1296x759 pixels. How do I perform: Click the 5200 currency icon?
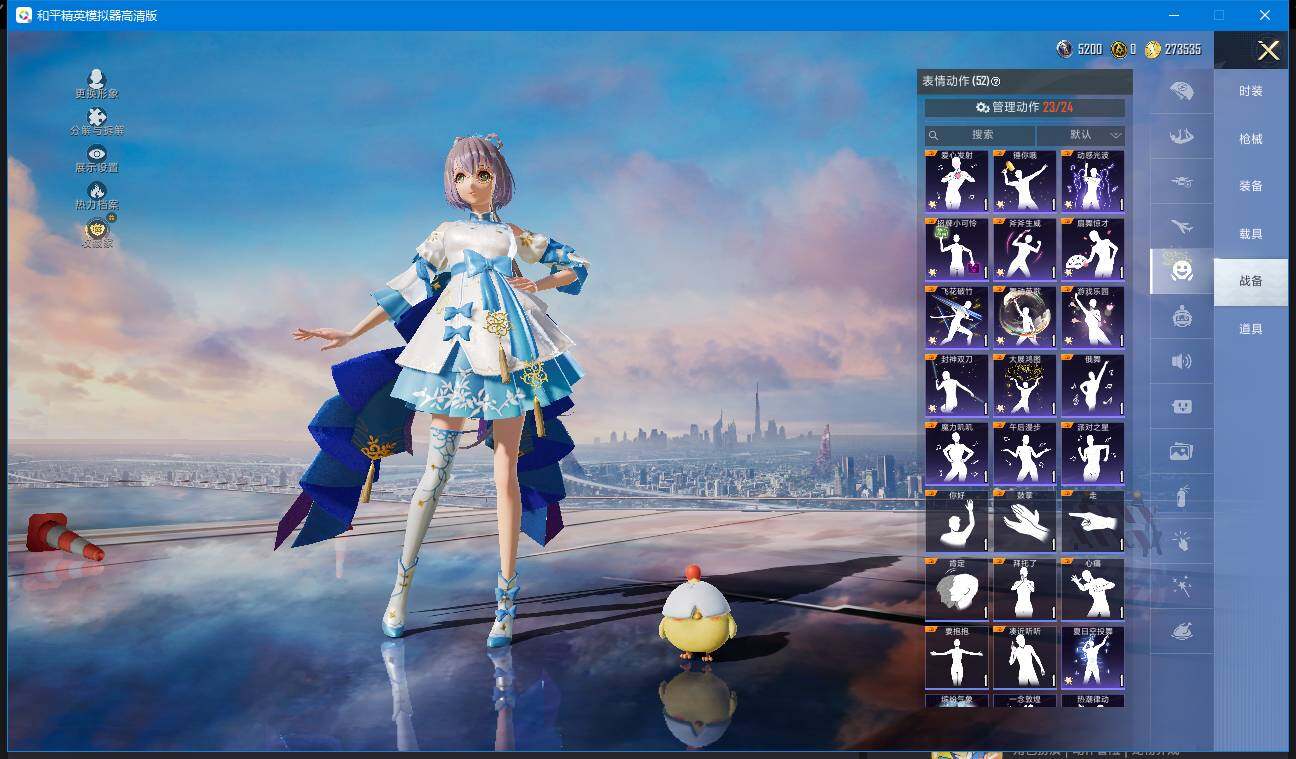click(x=1064, y=49)
